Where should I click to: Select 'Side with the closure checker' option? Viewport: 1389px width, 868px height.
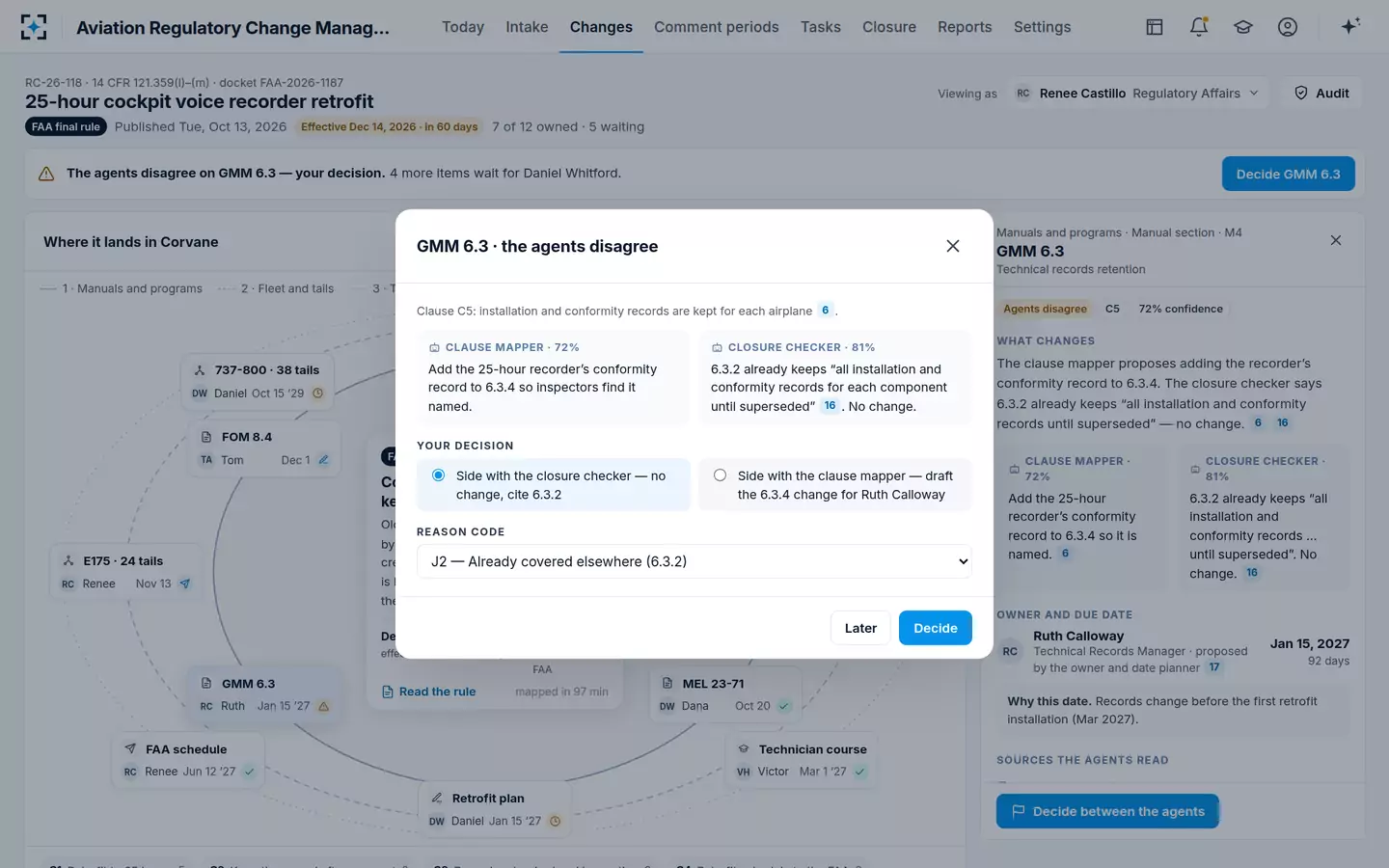pos(554,485)
